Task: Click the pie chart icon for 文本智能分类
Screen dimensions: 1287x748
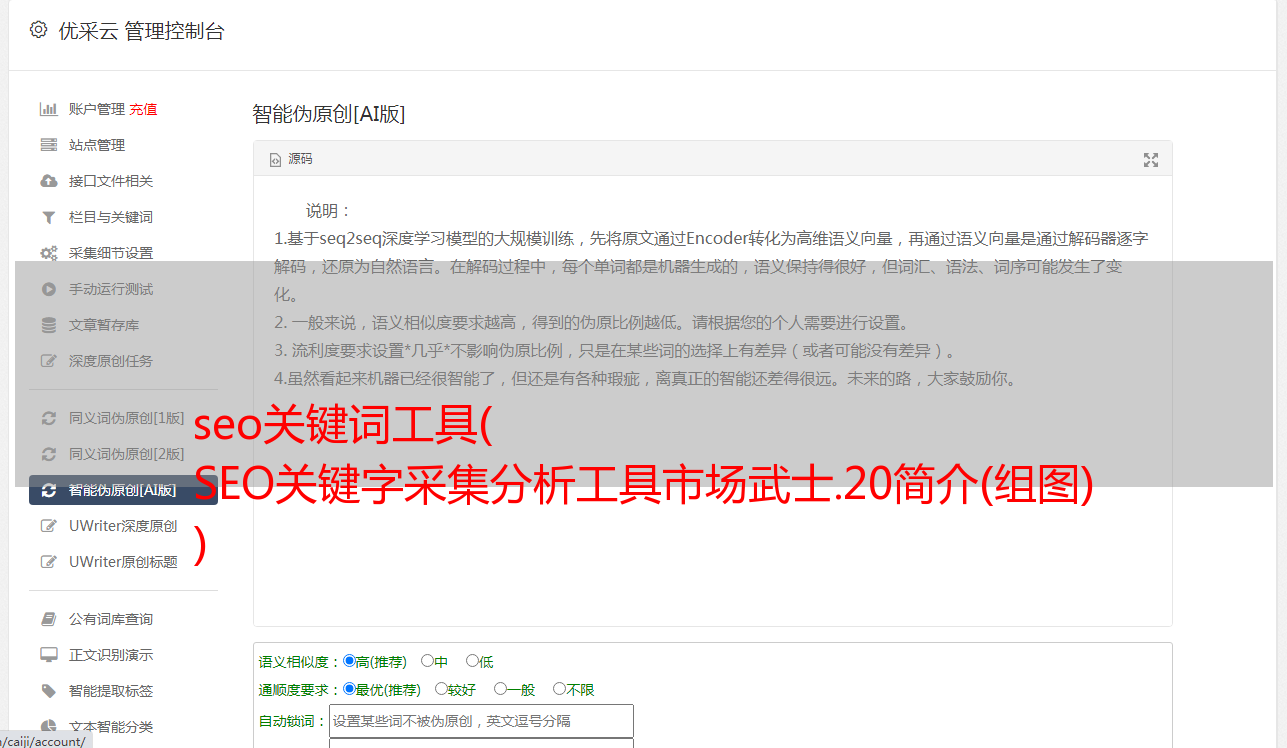Action: coord(48,727)
